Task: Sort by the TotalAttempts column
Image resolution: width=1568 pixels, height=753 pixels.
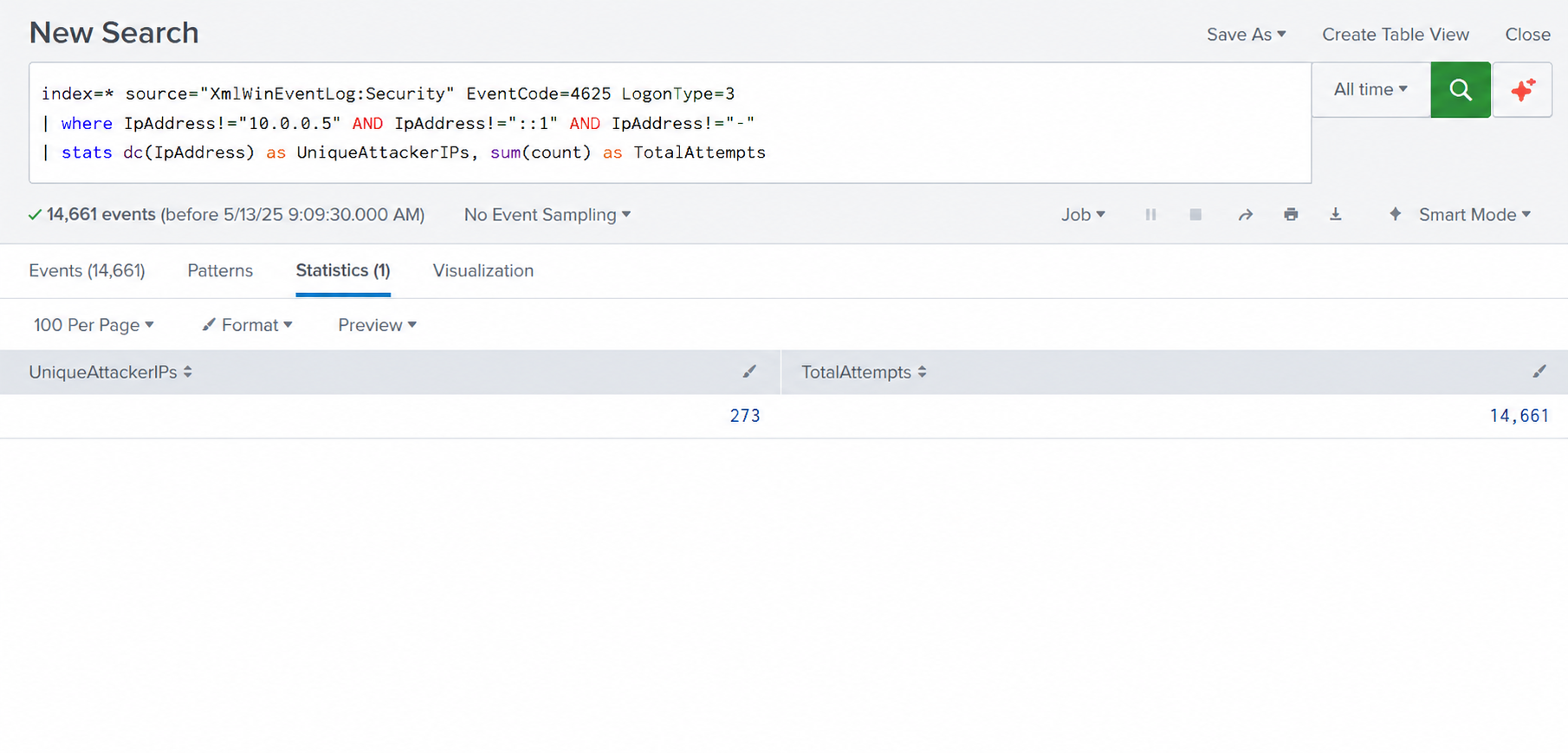Action: (864, 372)
